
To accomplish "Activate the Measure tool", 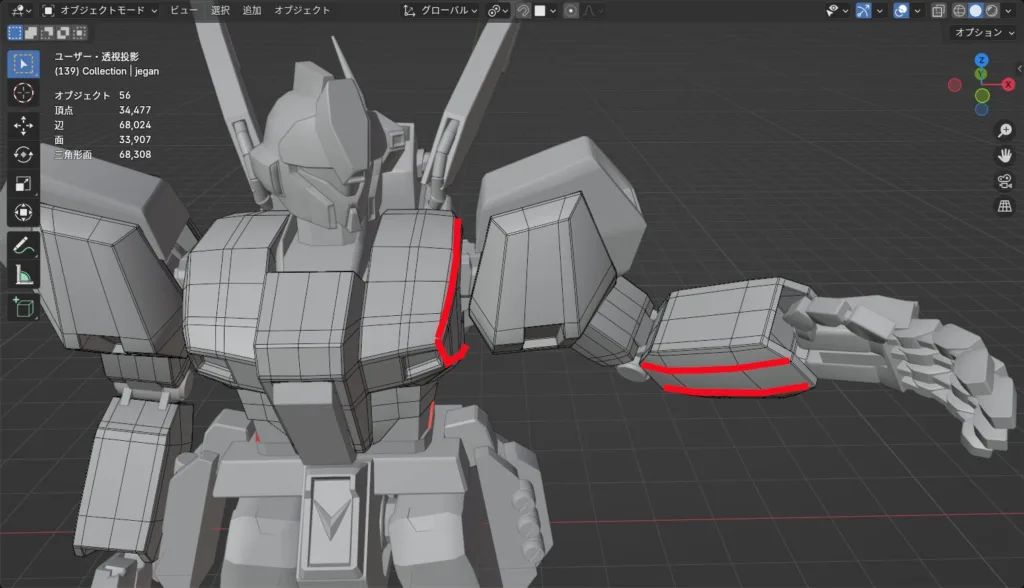I will pos(23,276).
